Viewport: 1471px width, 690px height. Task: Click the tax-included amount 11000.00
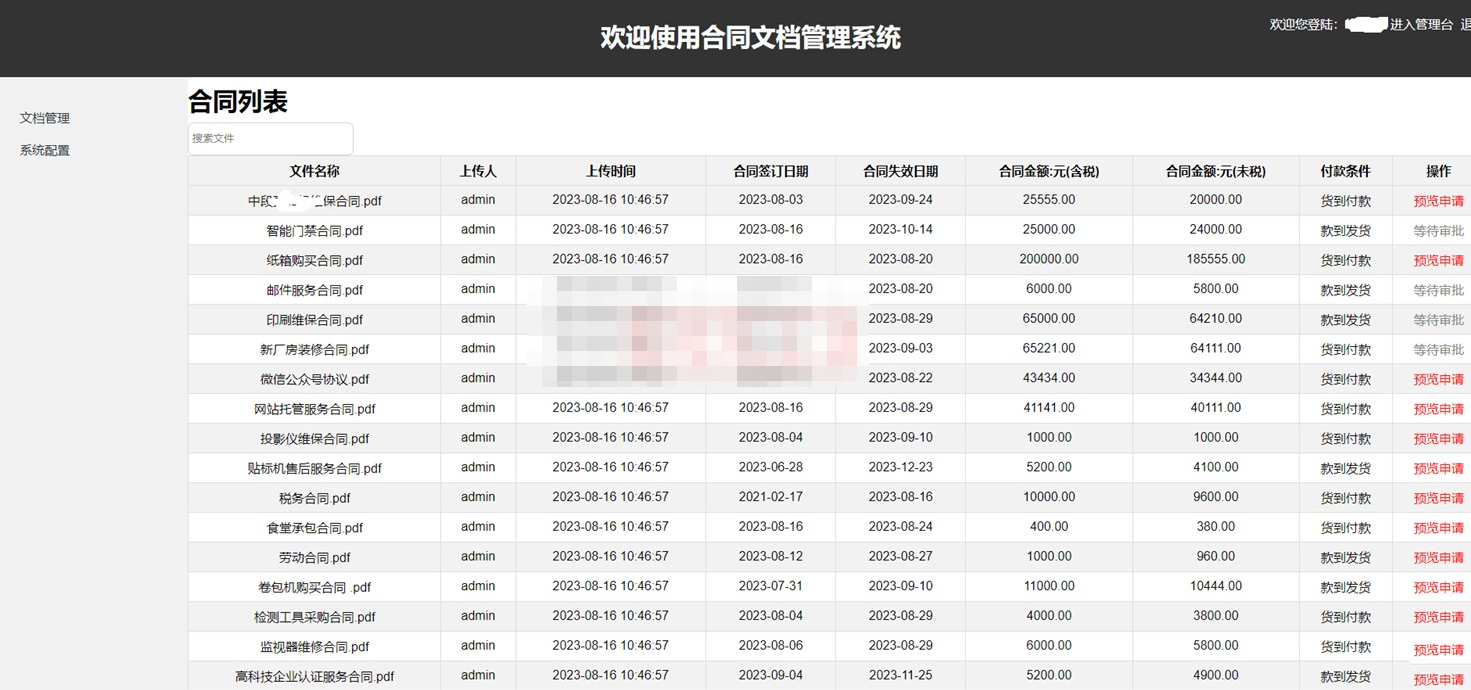tap(1049, 586)
